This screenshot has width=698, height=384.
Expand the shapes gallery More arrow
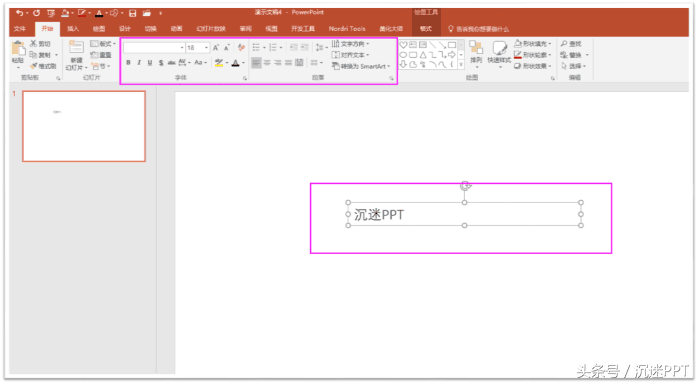tap(461, 65)
